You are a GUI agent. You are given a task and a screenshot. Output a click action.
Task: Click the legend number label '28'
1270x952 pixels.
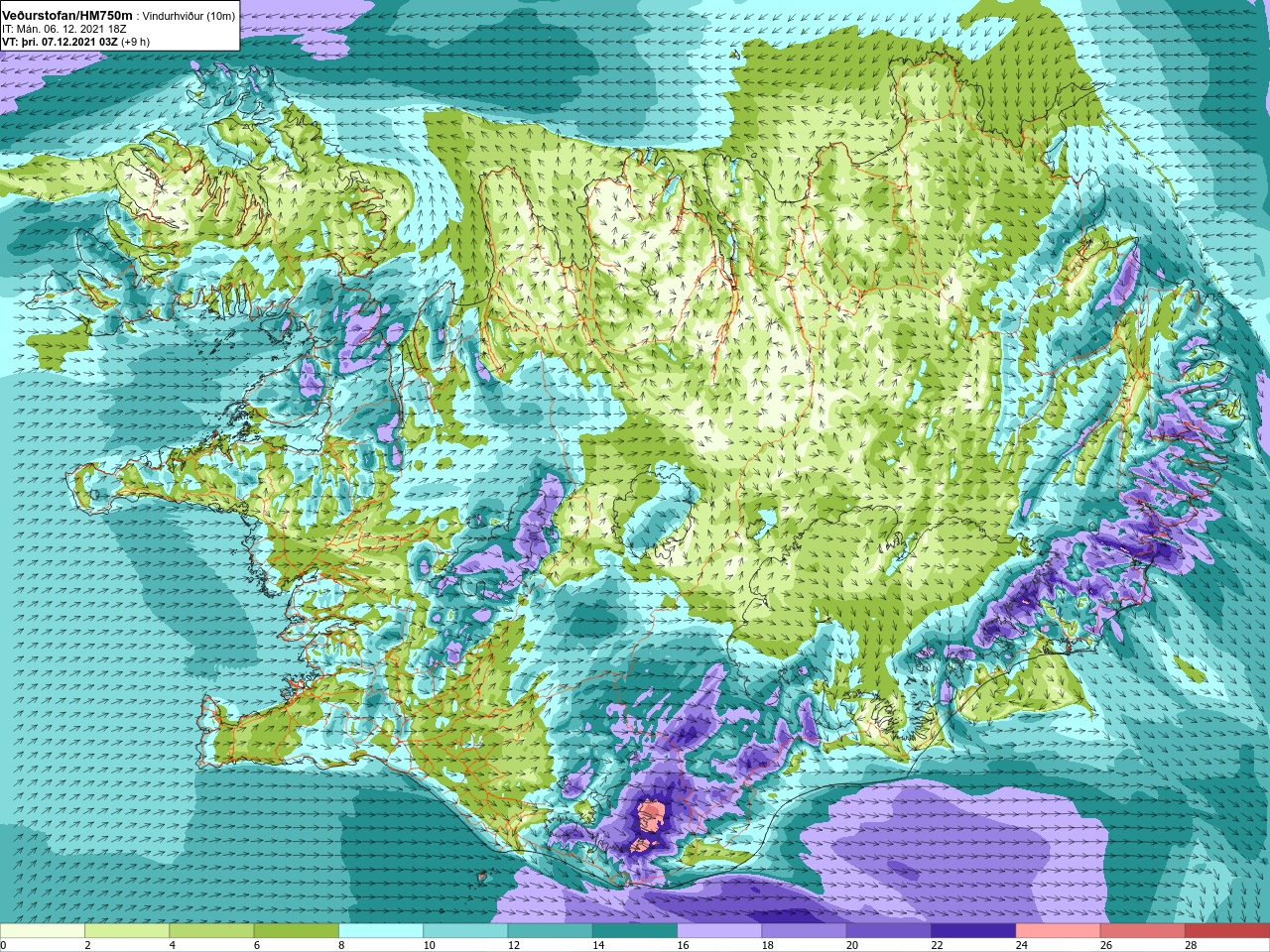point(1191,946)
